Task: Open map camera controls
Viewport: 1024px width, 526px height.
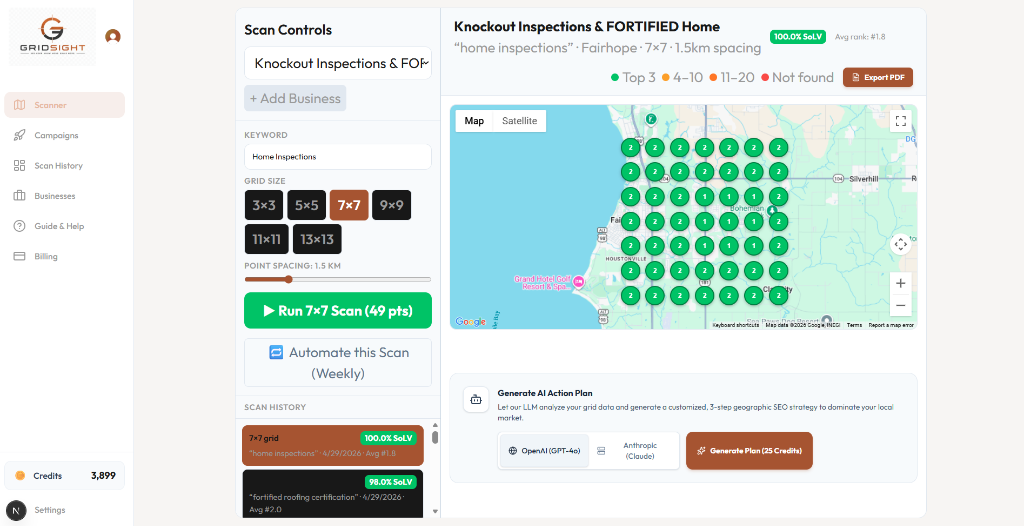Action: [901, 243]
